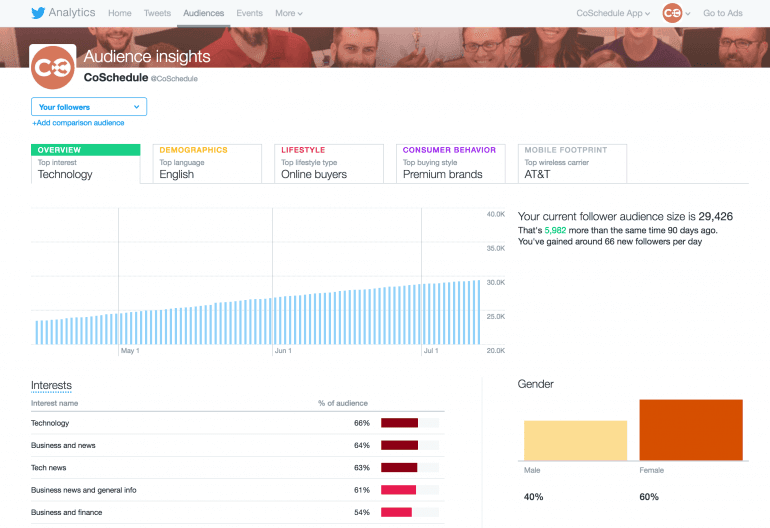
Task: Click the Technology interest row
Action: [238, 423]
